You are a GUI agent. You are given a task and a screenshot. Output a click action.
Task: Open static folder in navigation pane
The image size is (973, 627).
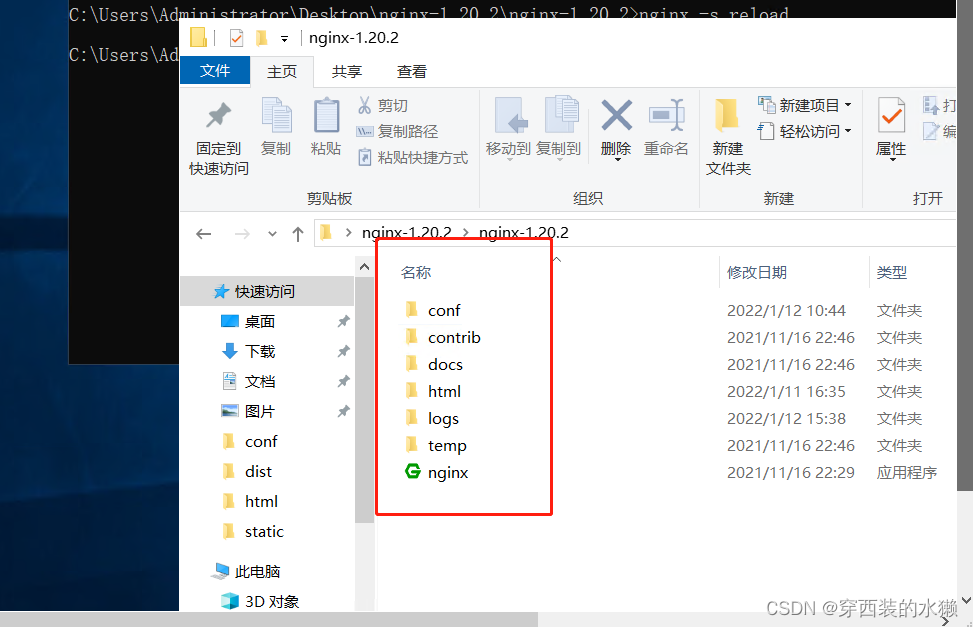(x=264, y=531)
